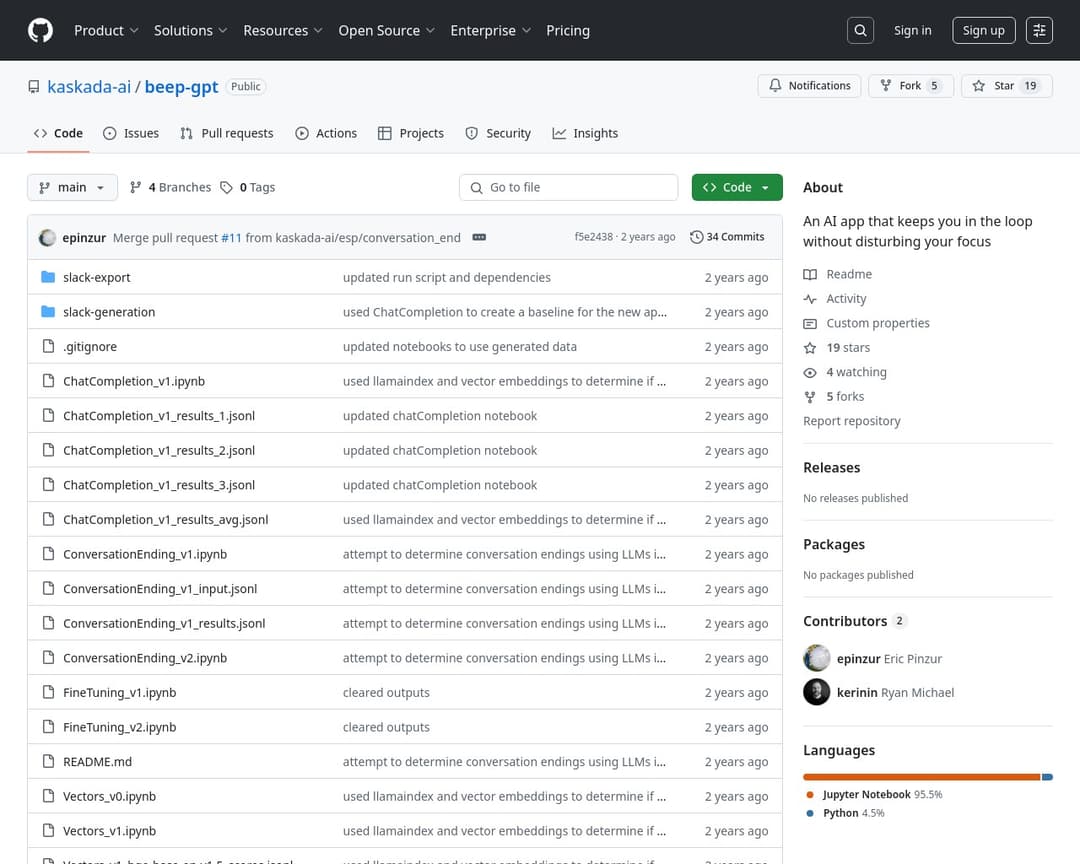Switch to the Insights tab
The height and width of the screenshot is (864, 1080).
pos(585,134)
